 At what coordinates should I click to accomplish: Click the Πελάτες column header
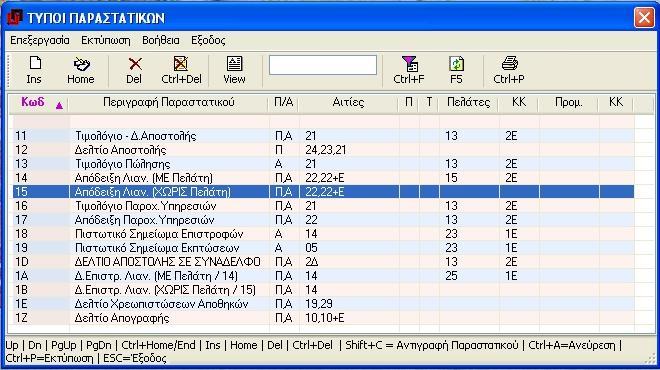468,102
